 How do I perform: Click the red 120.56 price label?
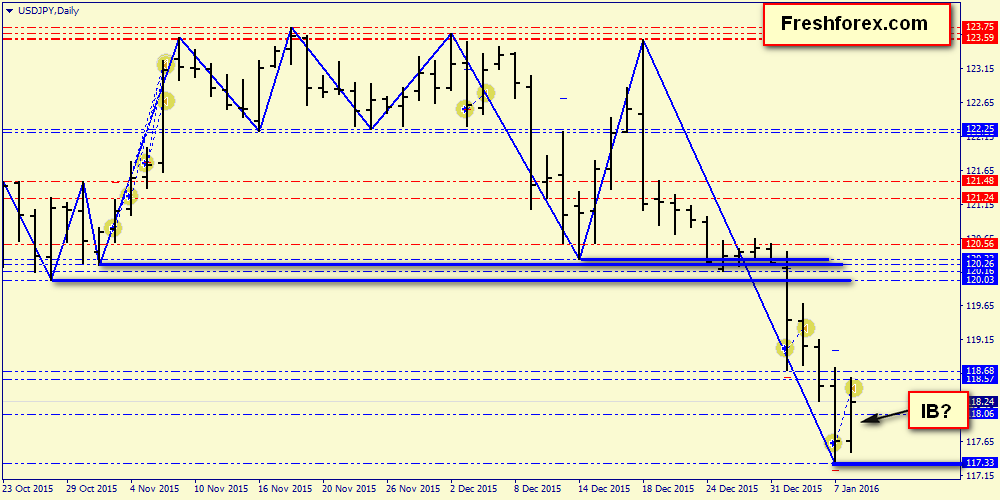point(980,244)
